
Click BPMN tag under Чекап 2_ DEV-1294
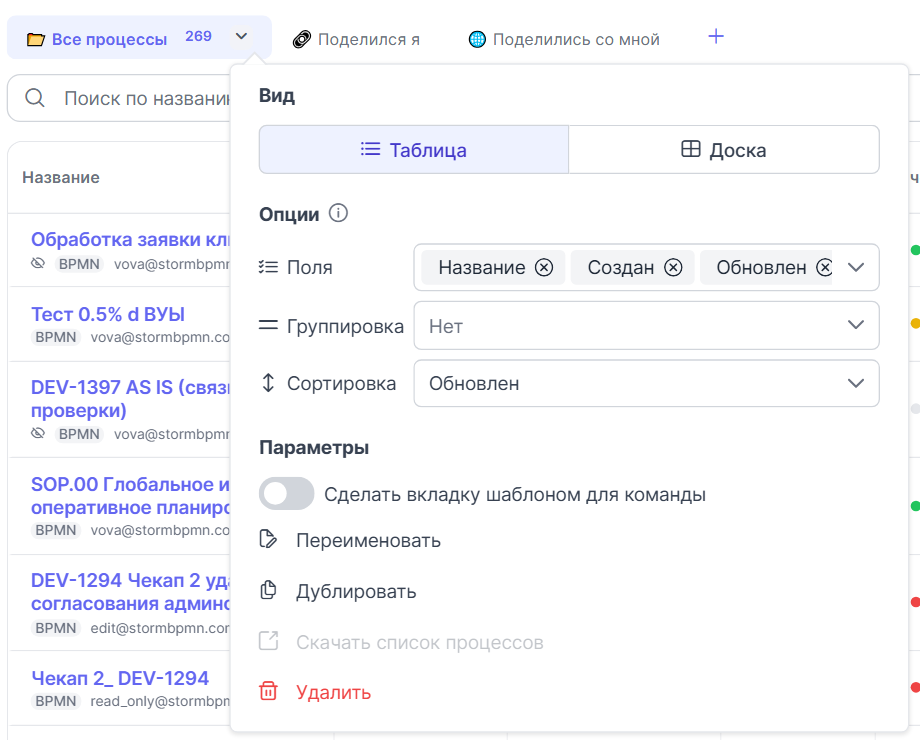point(56,701)
